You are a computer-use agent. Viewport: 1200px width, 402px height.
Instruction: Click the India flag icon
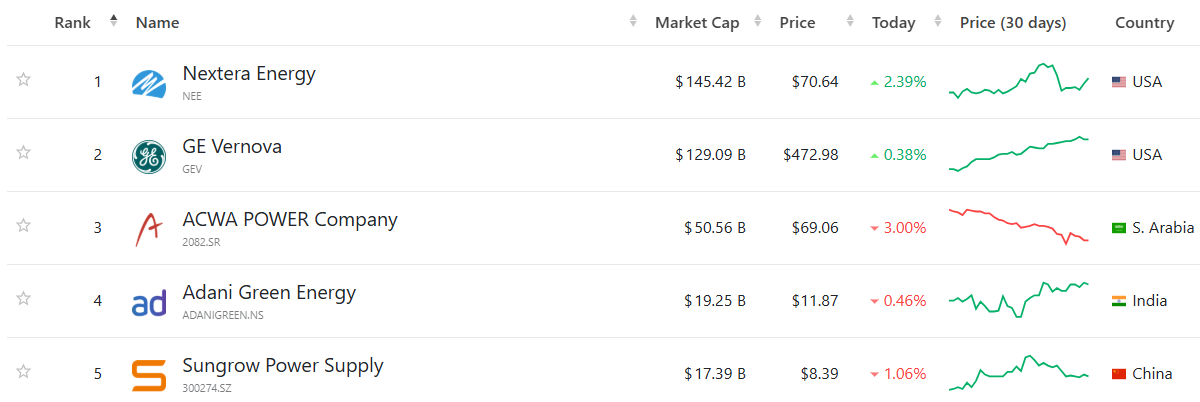click(1119, 301)
